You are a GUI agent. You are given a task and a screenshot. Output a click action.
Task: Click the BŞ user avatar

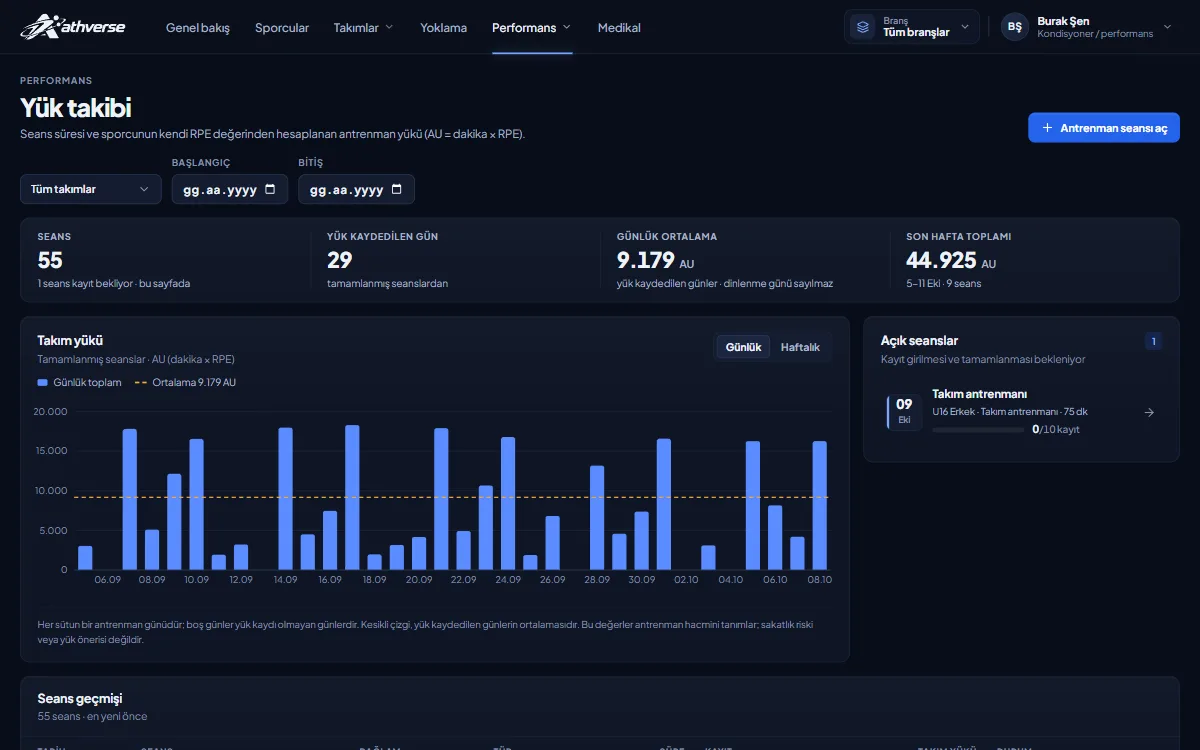(1015, 27)
